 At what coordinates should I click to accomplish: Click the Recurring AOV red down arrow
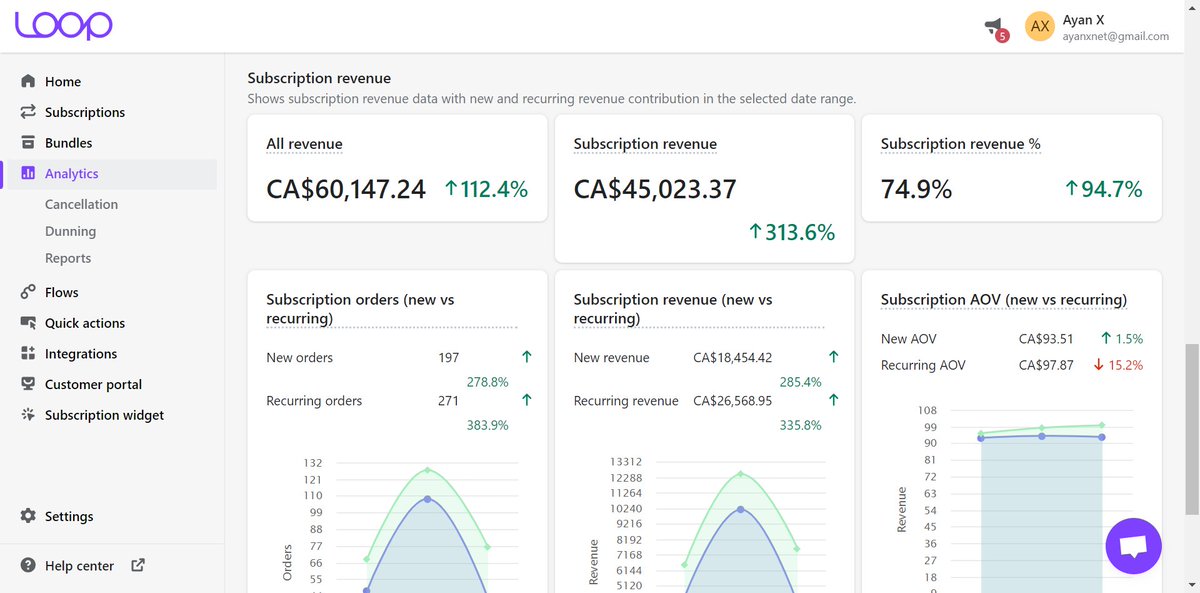(x=1099, y=365)
